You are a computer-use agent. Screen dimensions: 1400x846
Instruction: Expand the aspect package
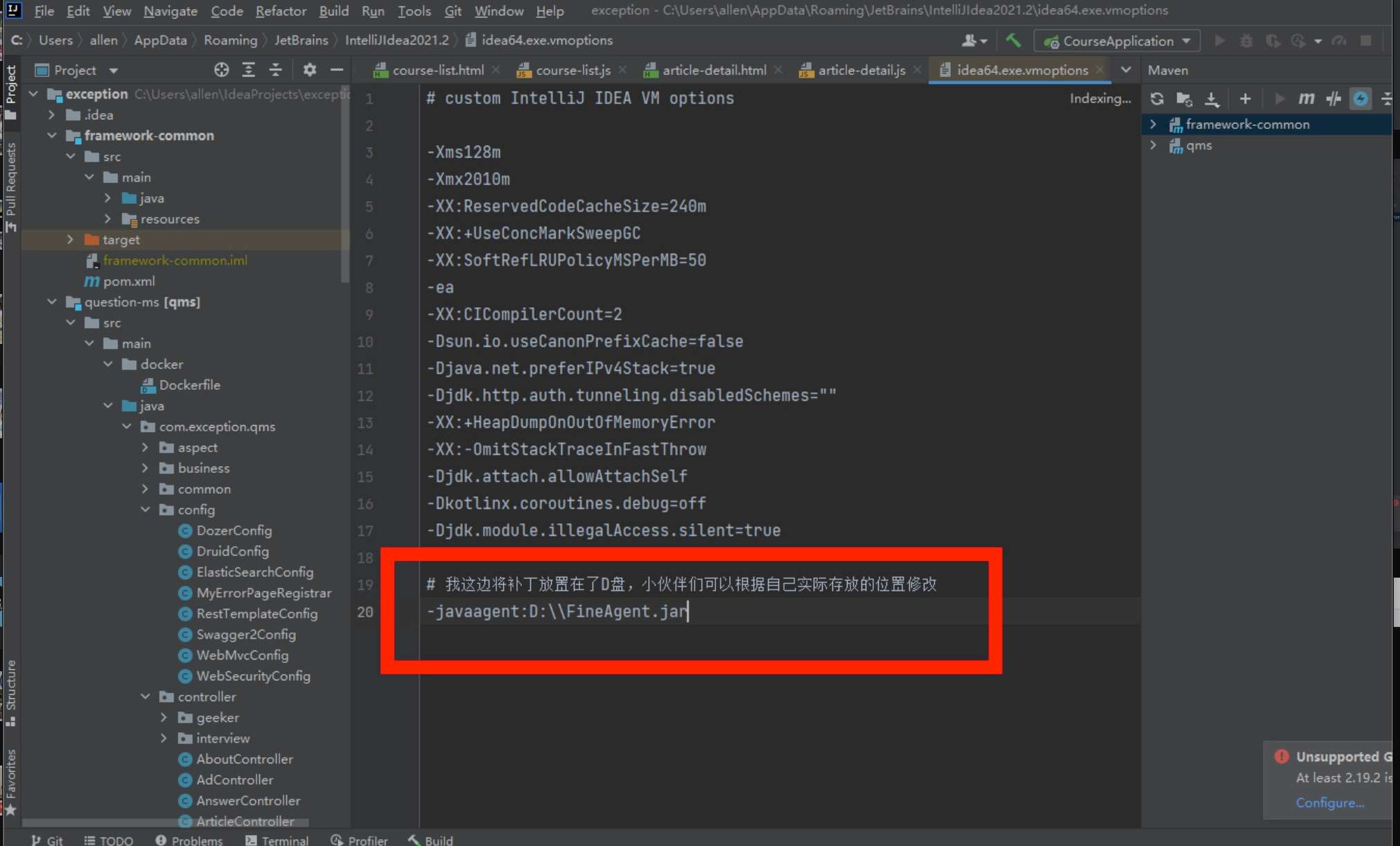(x=146, y=447)
